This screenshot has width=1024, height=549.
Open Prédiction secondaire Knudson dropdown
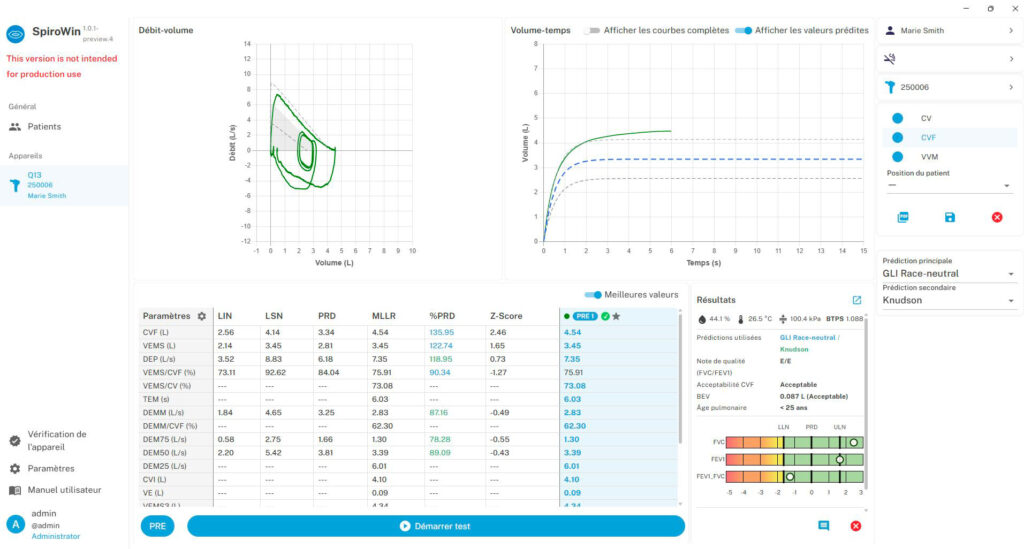pyautogui.click(x=948, y=300)
